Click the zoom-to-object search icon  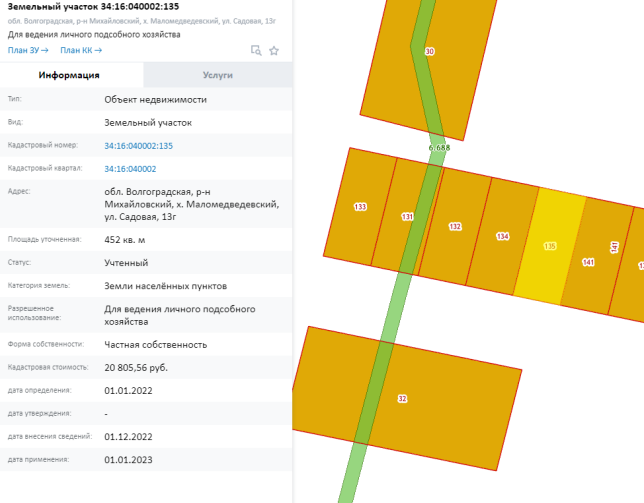click(256, 50)
